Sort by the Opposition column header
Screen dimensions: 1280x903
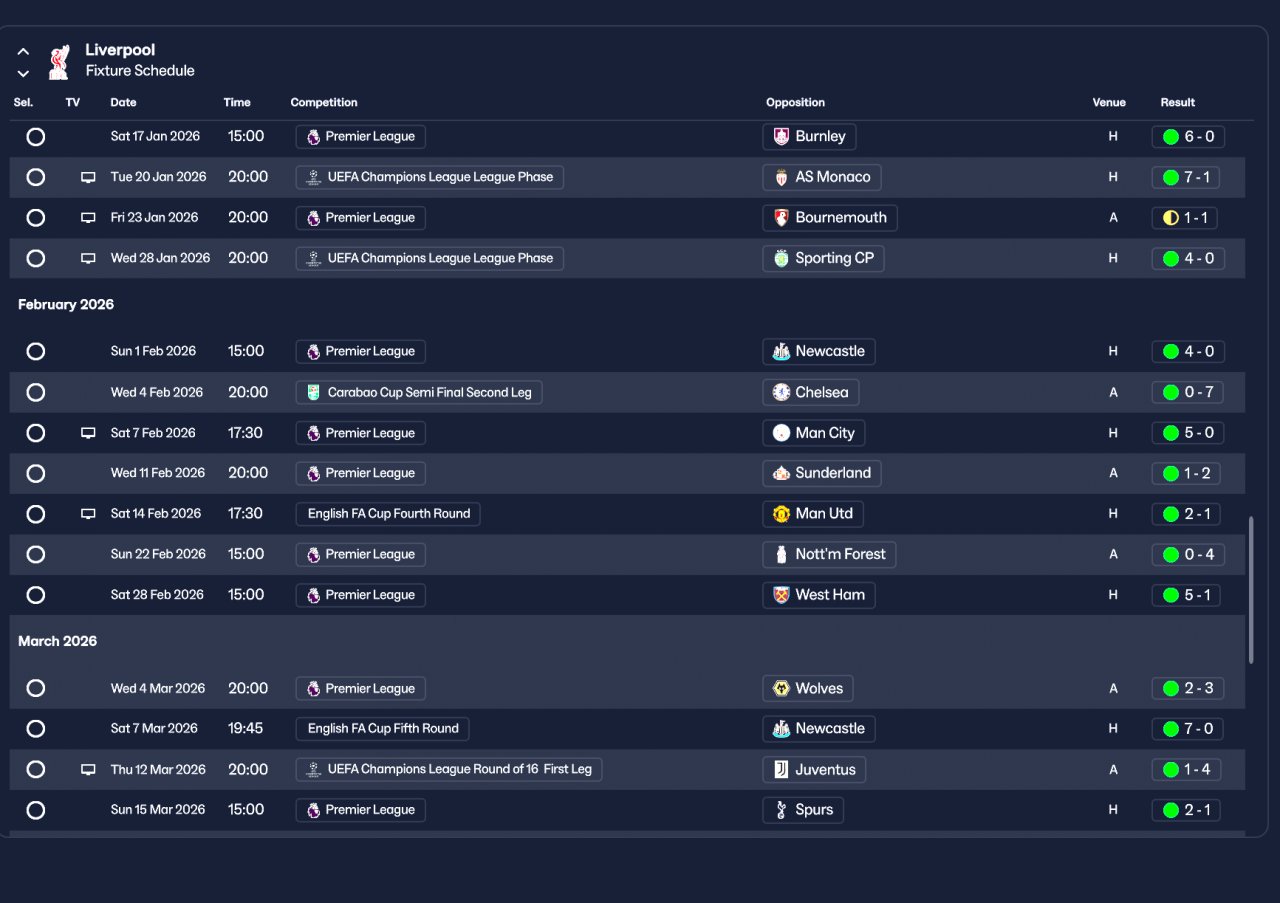(796, 103)
